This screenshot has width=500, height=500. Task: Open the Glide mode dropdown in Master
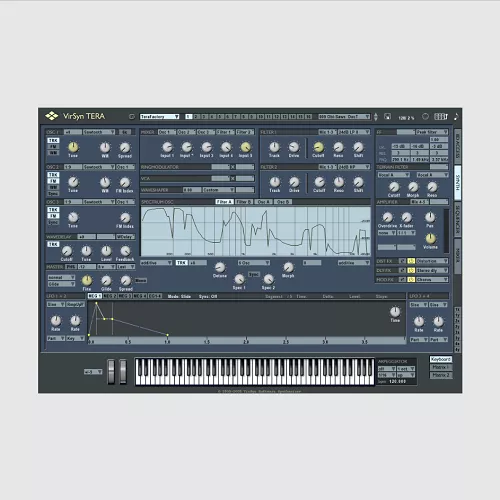tap(61, 284)
